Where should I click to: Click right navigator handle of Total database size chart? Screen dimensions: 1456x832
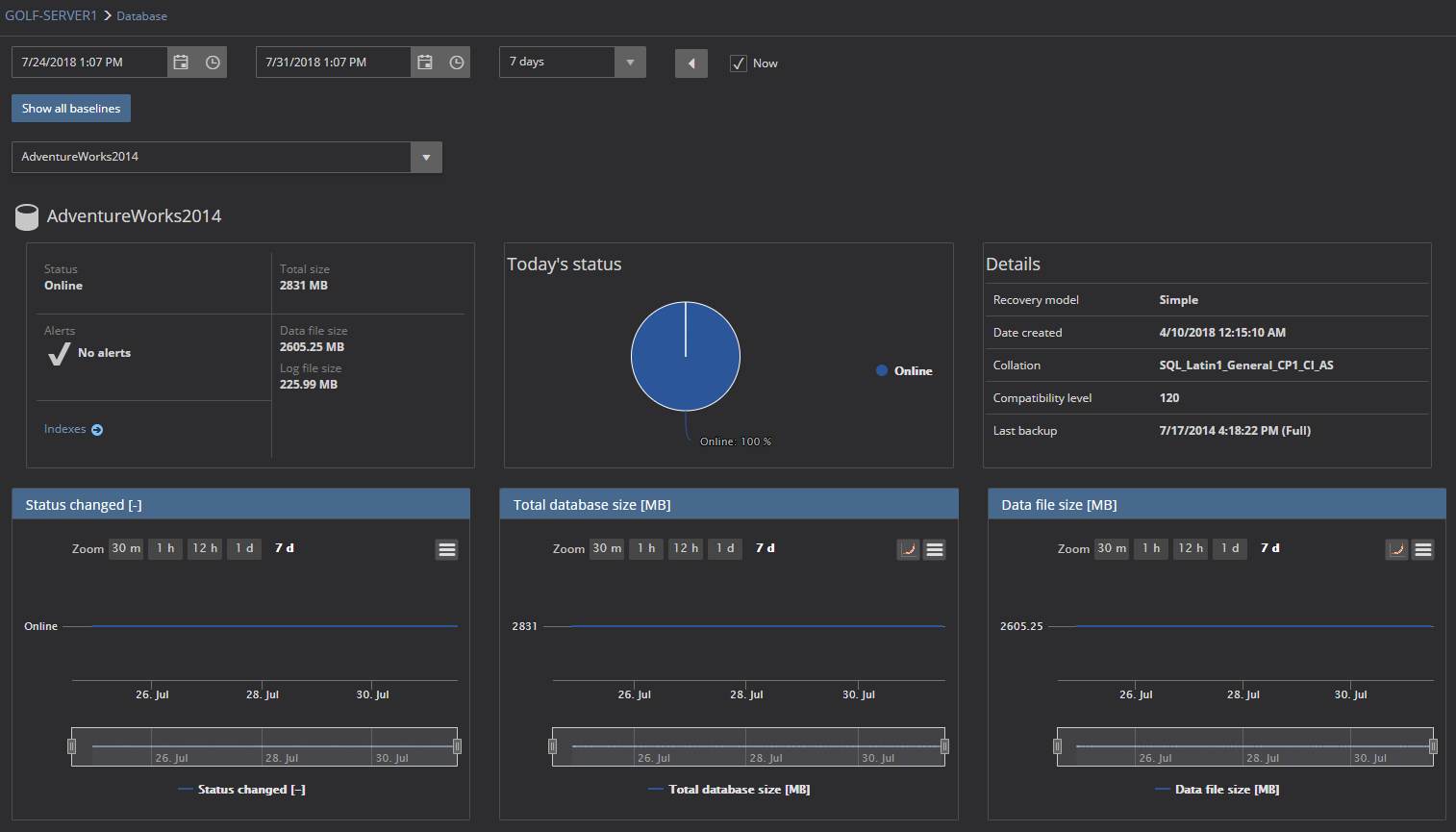(944, 746)
